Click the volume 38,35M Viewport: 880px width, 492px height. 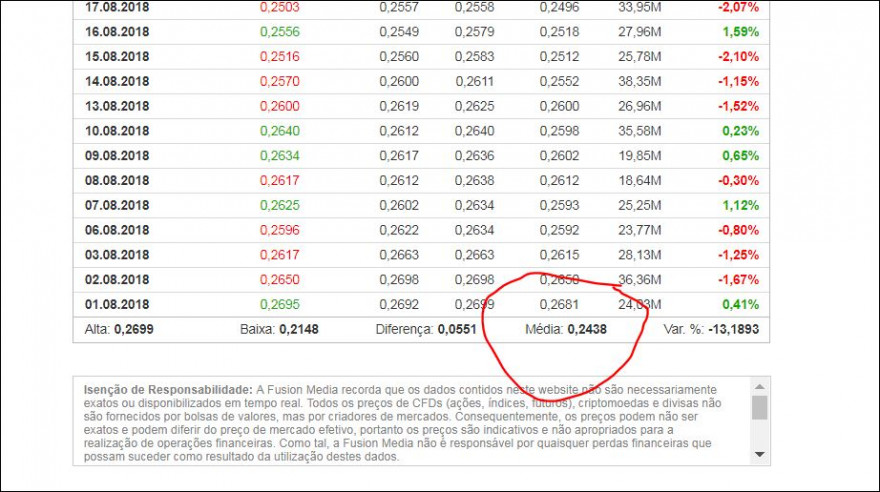pyautogui.click(x=640, y=81)
